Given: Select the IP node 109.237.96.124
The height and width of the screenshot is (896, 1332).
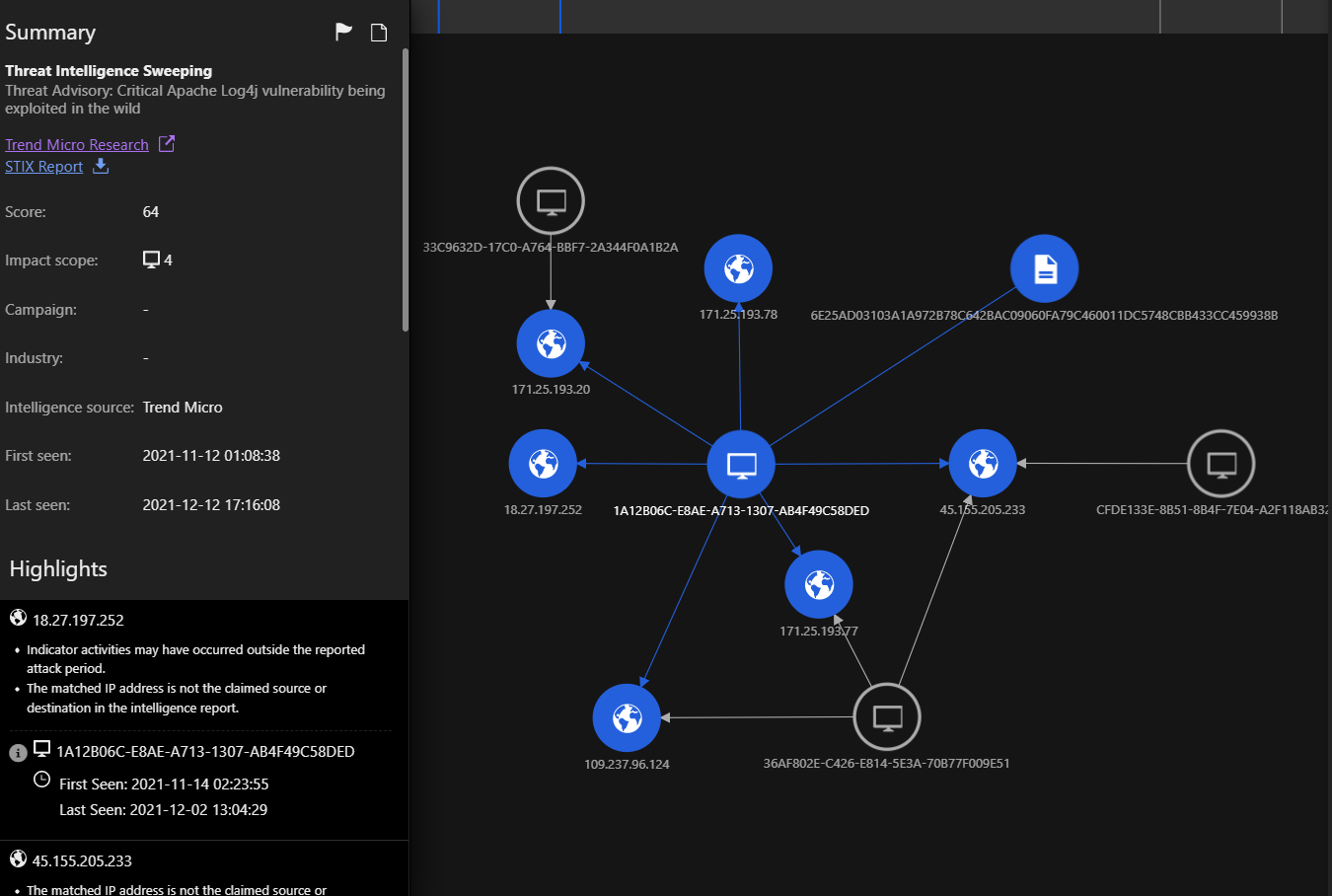Looking at the screenshot, I should click(627, 717).
